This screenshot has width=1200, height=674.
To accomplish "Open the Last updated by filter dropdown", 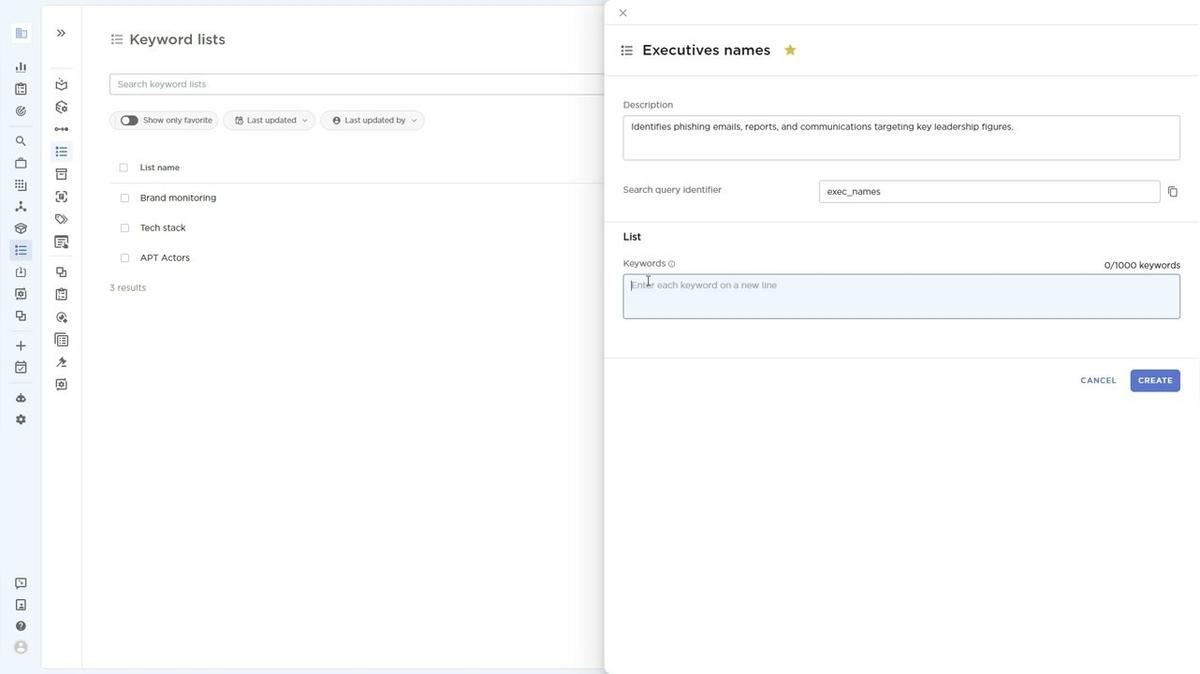I will 372,120.
